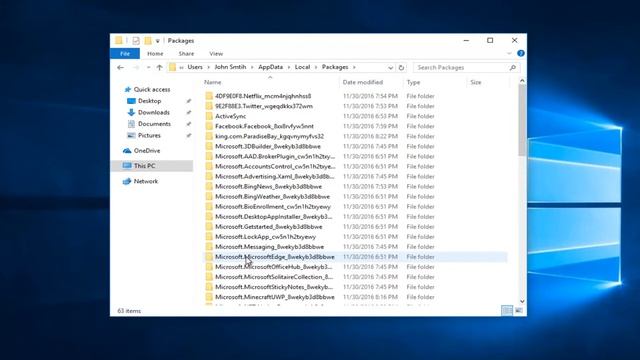The width and height of the screenshot is (640, 360).
Task: Go up one folder level
Action: click(x=160, y=67)
